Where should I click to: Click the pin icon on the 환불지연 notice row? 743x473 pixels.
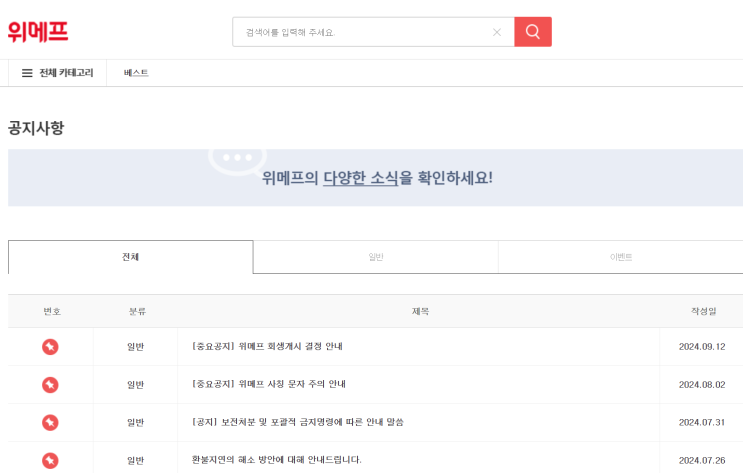(x=50, y=460)
